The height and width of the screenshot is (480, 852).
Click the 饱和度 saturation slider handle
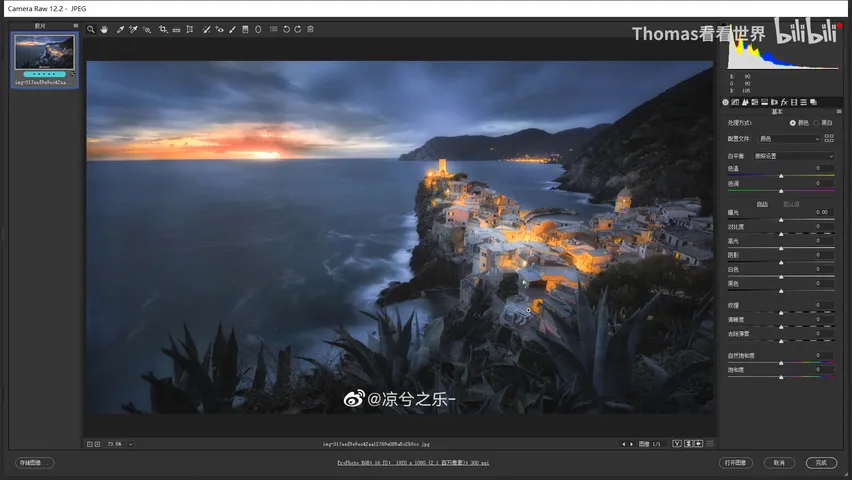(x=781, y=377)
